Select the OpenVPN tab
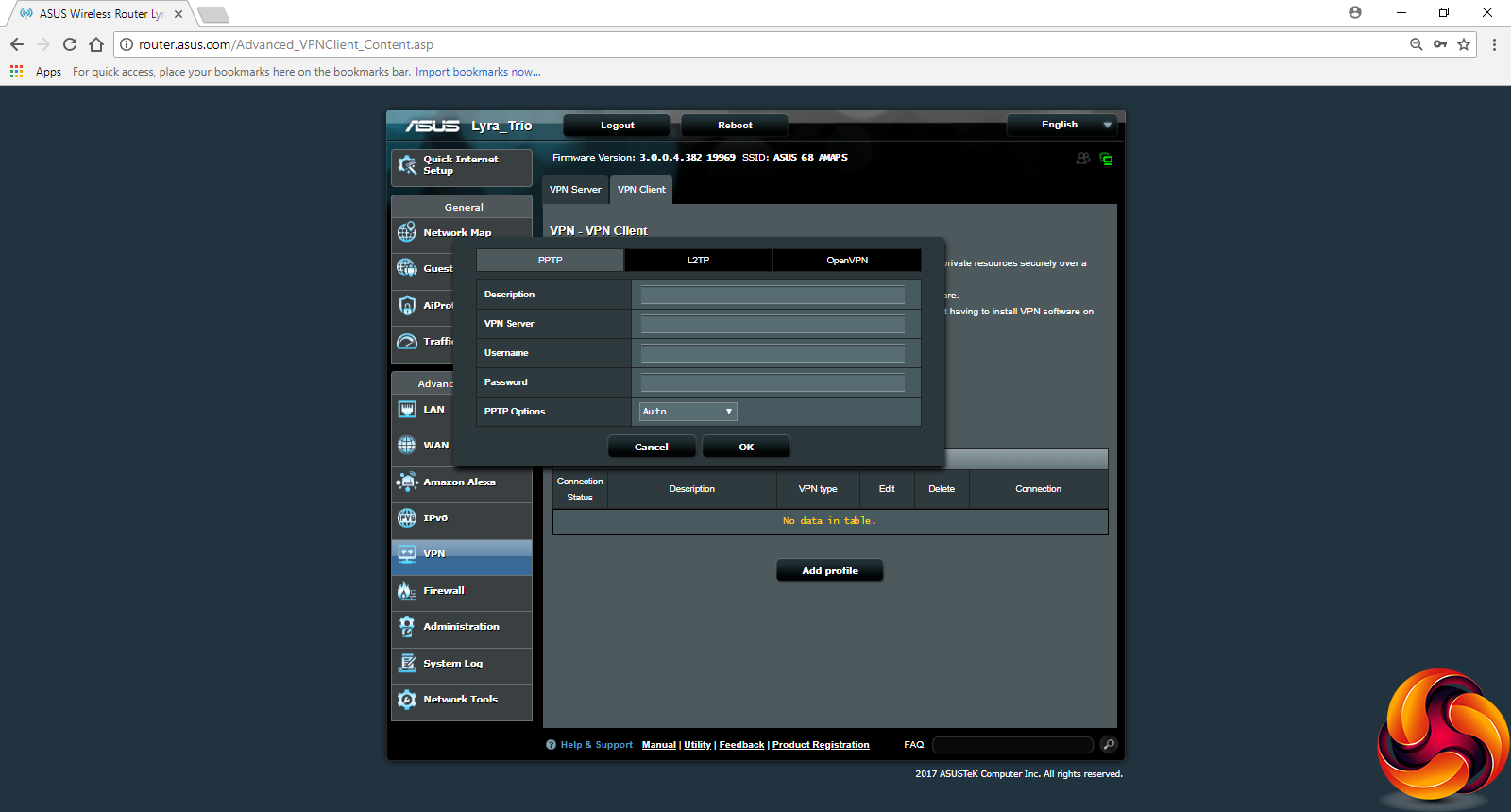1511x812 pixels. pos(847,261)
